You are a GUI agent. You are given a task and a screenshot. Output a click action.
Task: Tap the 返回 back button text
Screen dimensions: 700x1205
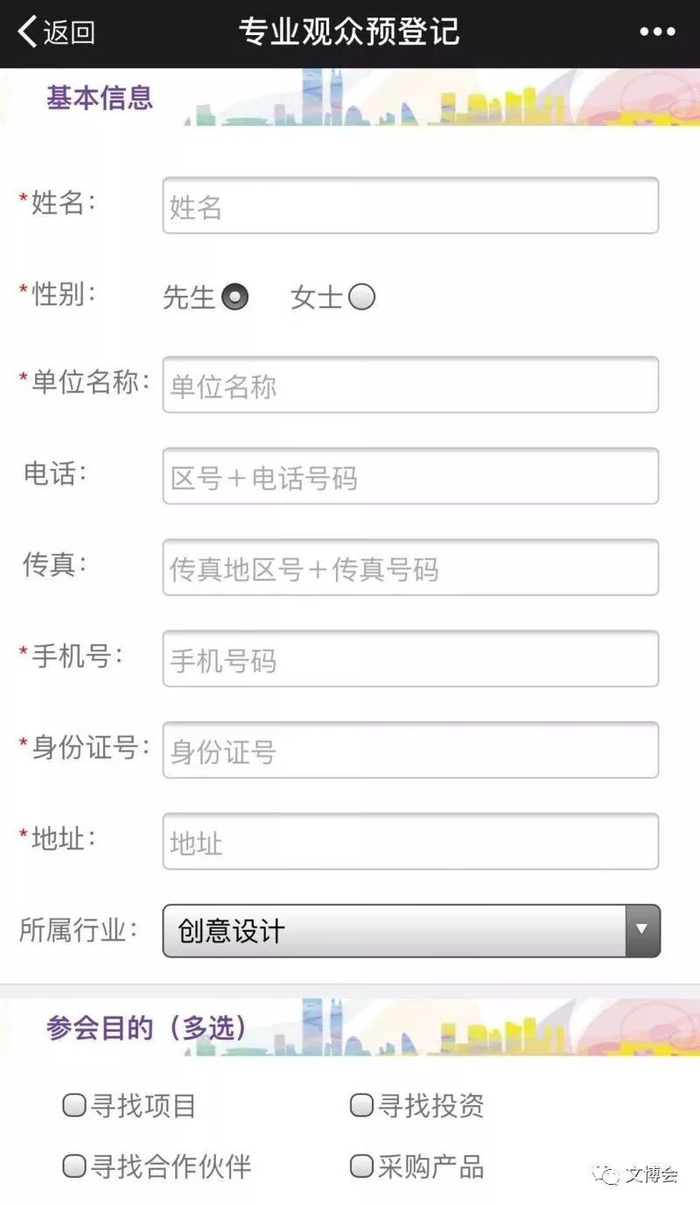(69, 32)
